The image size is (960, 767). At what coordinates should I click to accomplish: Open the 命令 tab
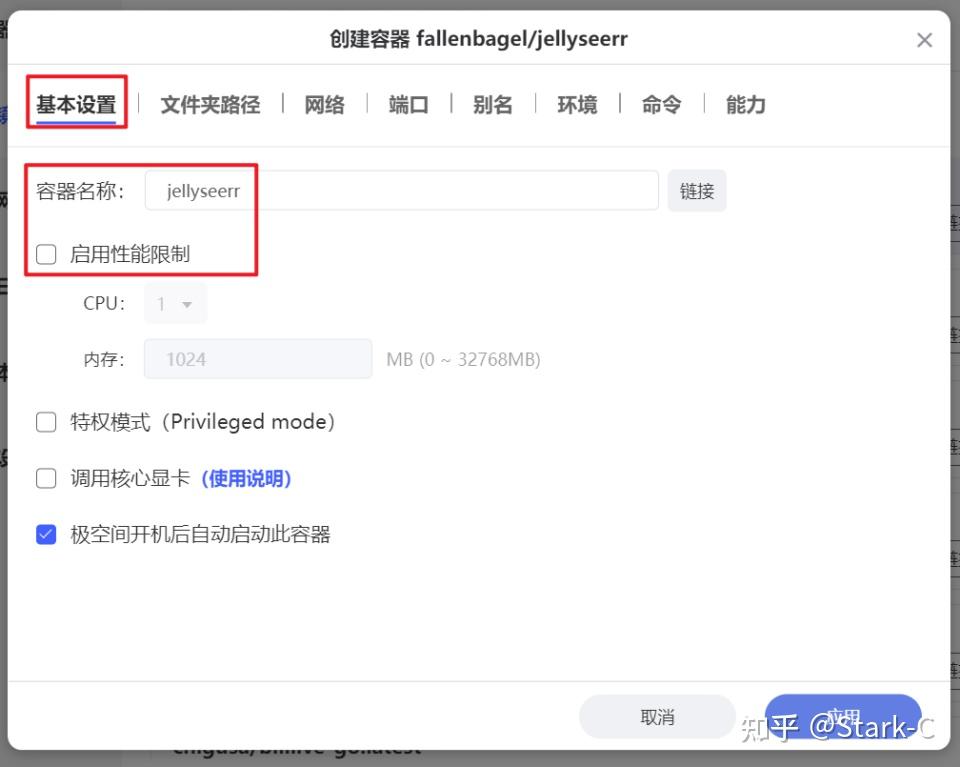[661, 103]
